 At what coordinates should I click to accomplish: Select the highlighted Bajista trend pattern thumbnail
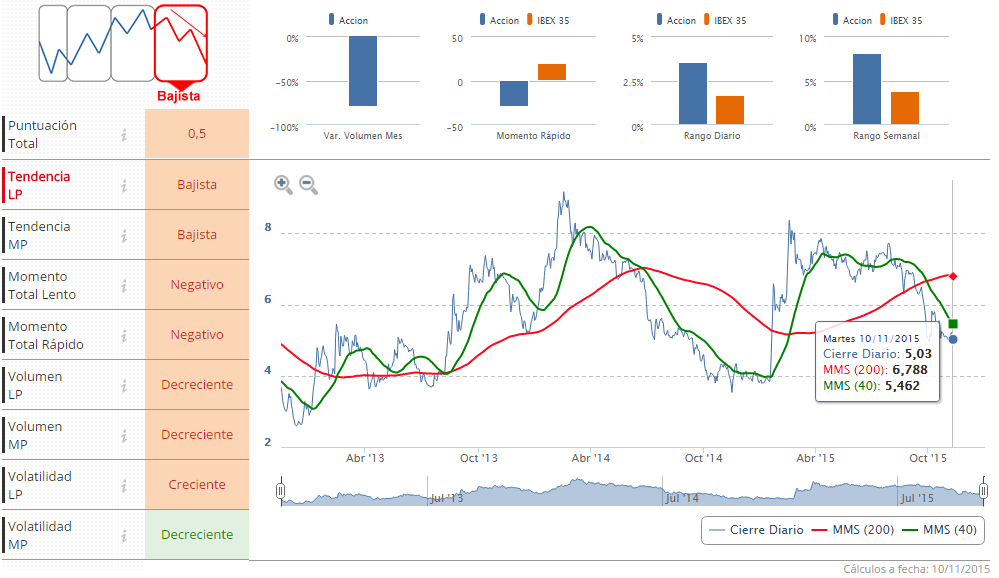(x=181, y=43)
